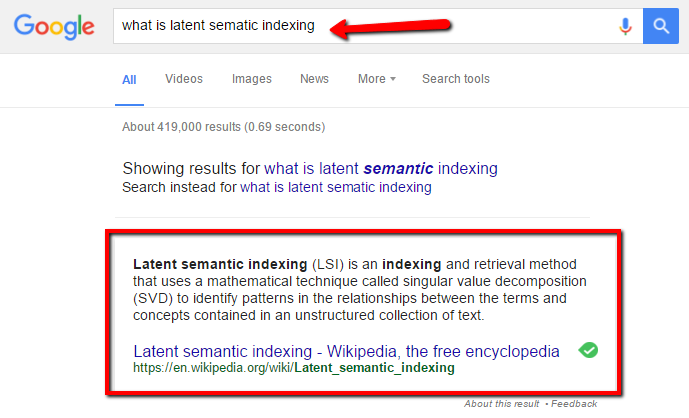
Task: Select the All results tab
Action: (x=129, y=79)
